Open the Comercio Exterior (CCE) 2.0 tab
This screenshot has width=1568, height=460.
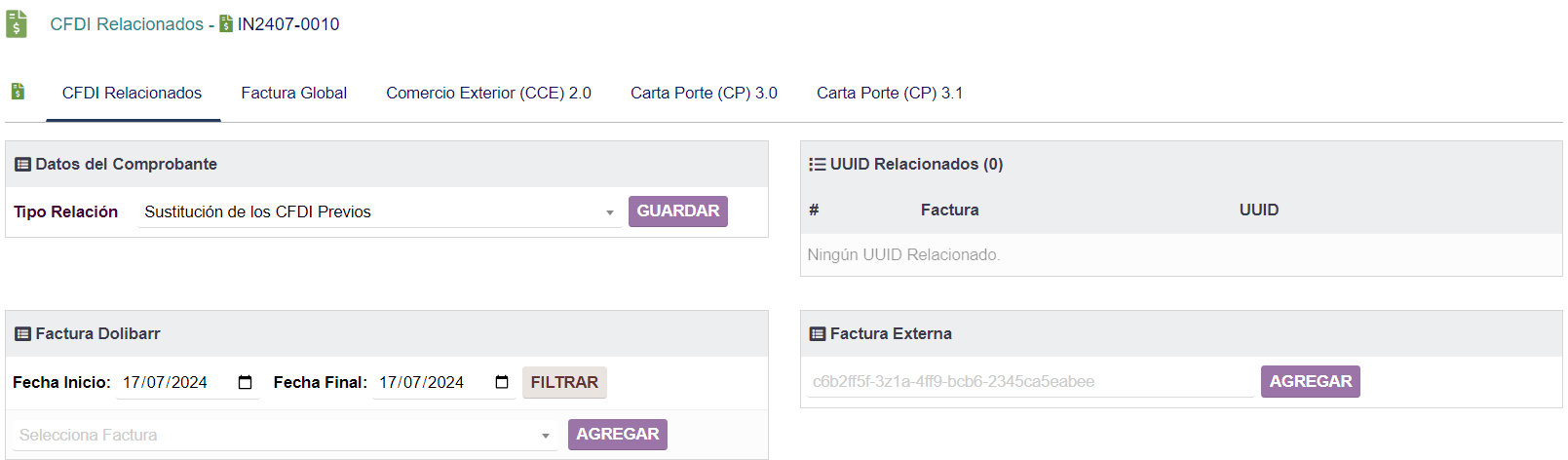click(488, 94)
